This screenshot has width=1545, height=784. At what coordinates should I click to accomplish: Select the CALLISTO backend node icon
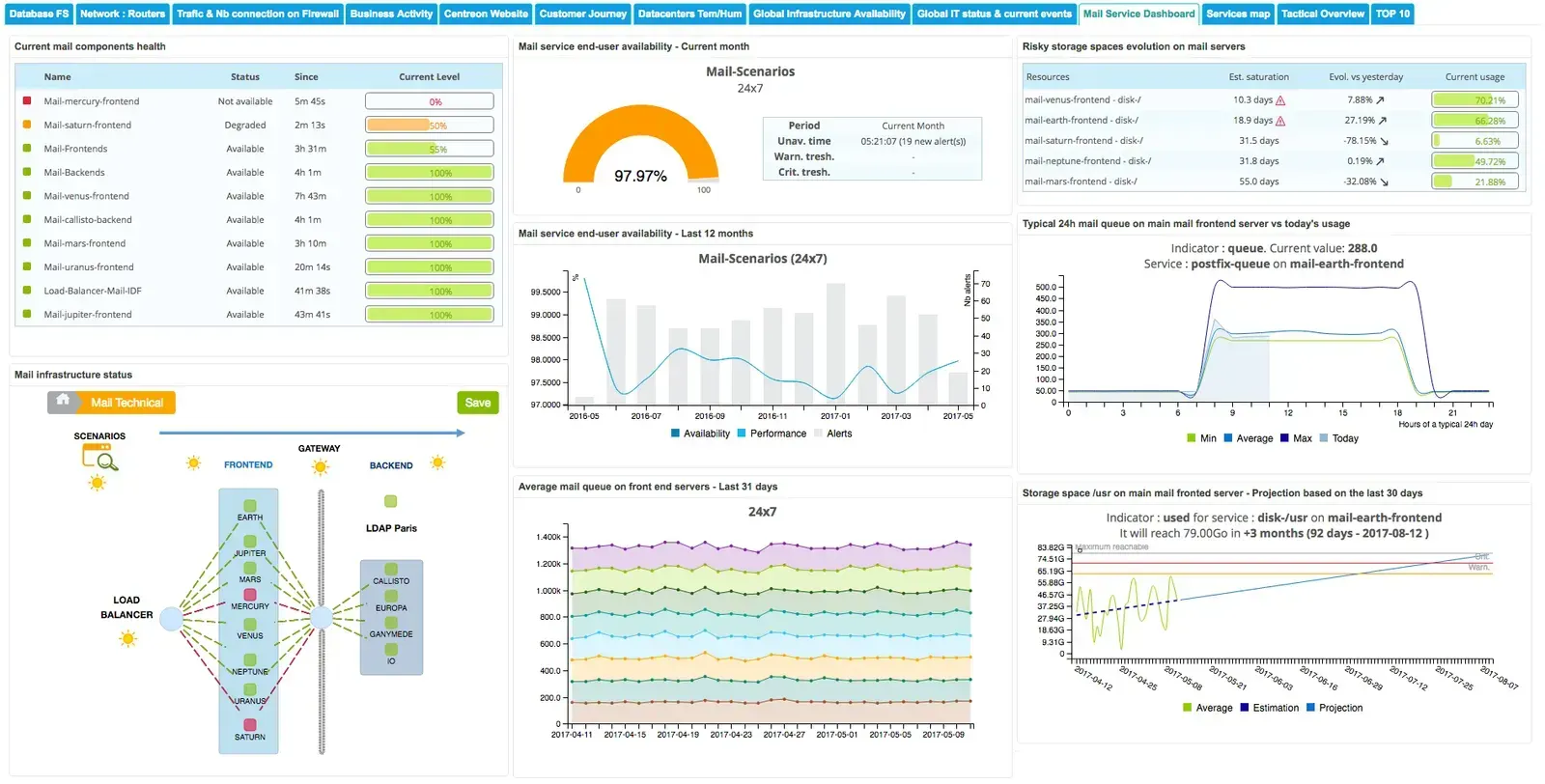tap(391, 570)
